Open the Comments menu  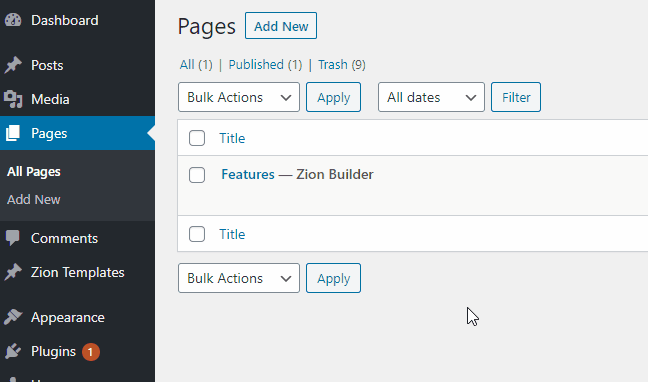[64, 238]
